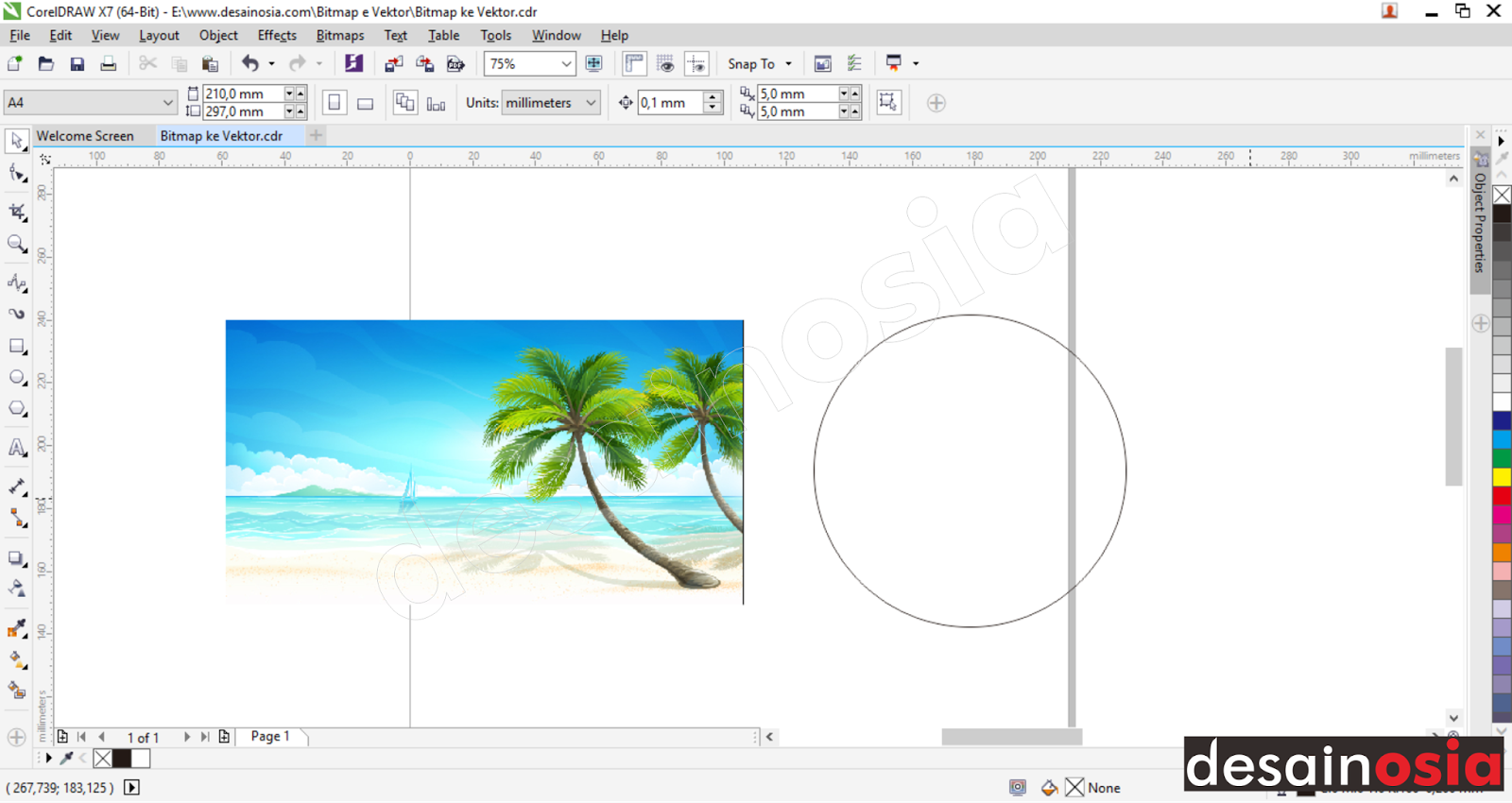Click the Publish to PDF icon
Viewport: 1512px width, 803px height.
455,64
